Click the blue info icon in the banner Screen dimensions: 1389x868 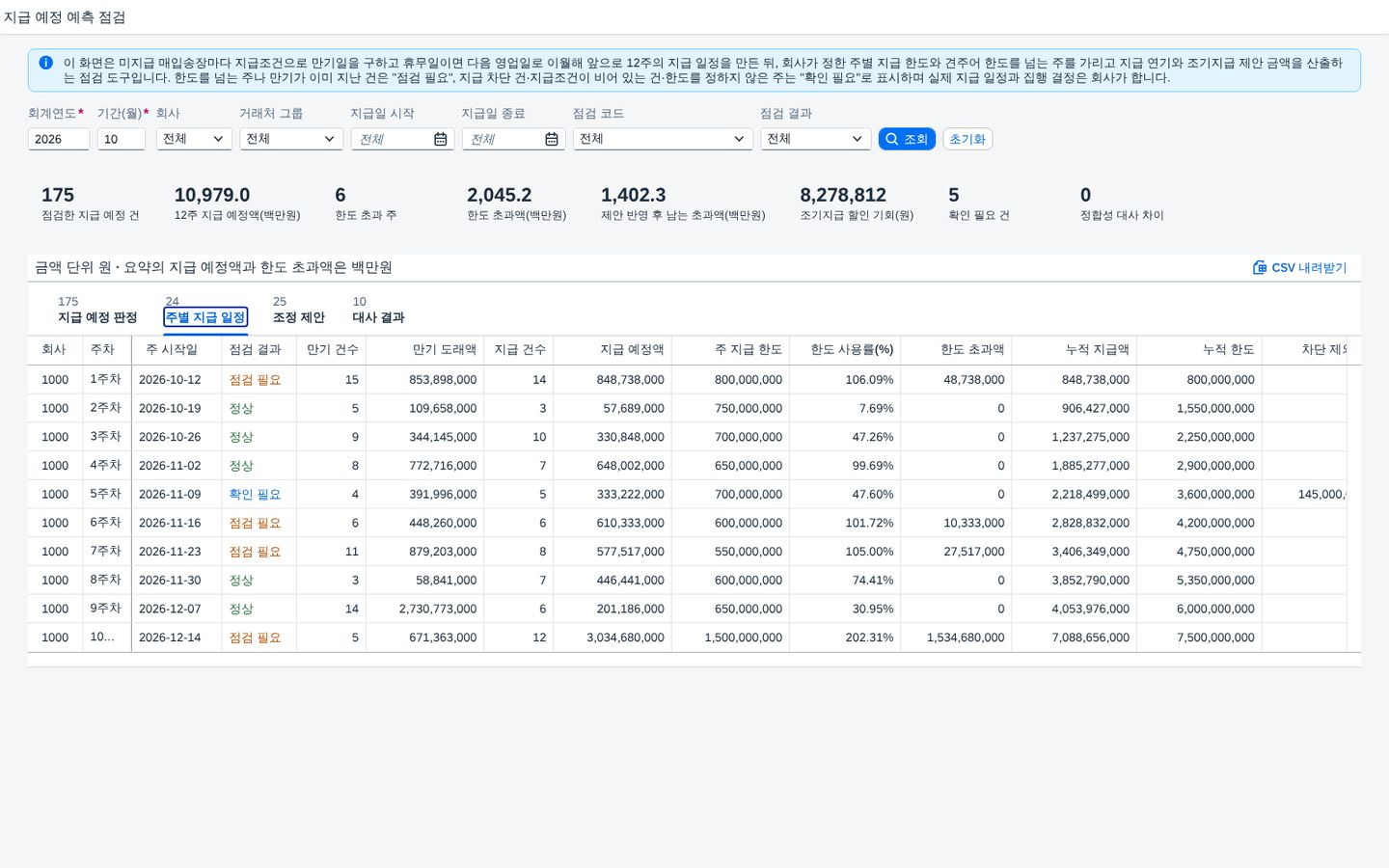coord(45,63)
